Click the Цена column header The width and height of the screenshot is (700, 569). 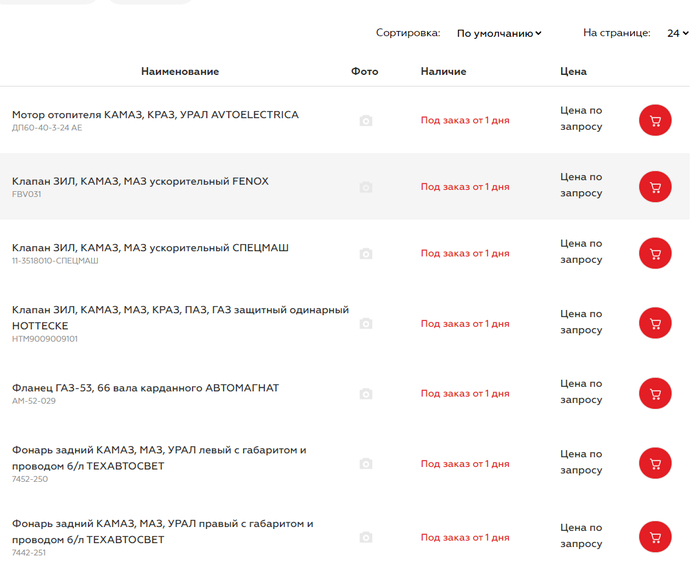click(573, 71)
